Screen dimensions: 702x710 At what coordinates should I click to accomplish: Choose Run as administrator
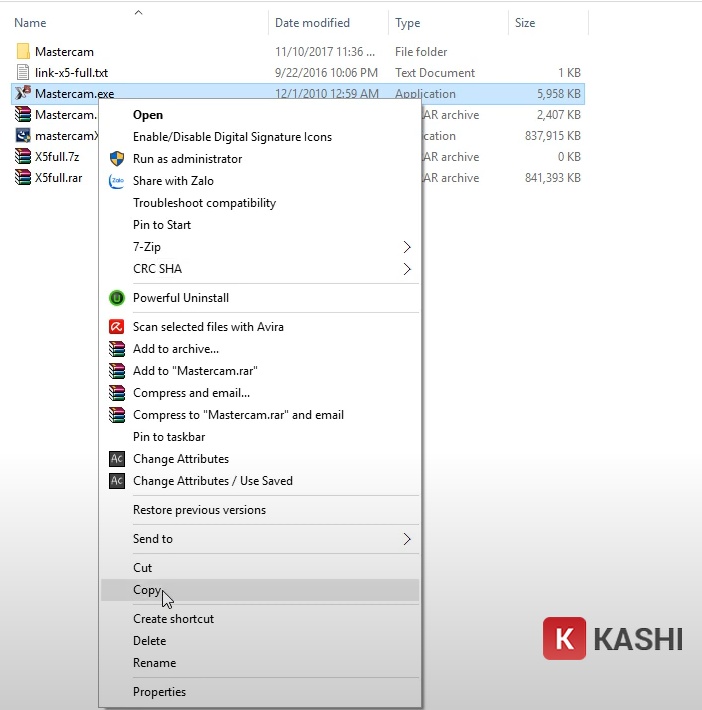[x=188, y=159]
